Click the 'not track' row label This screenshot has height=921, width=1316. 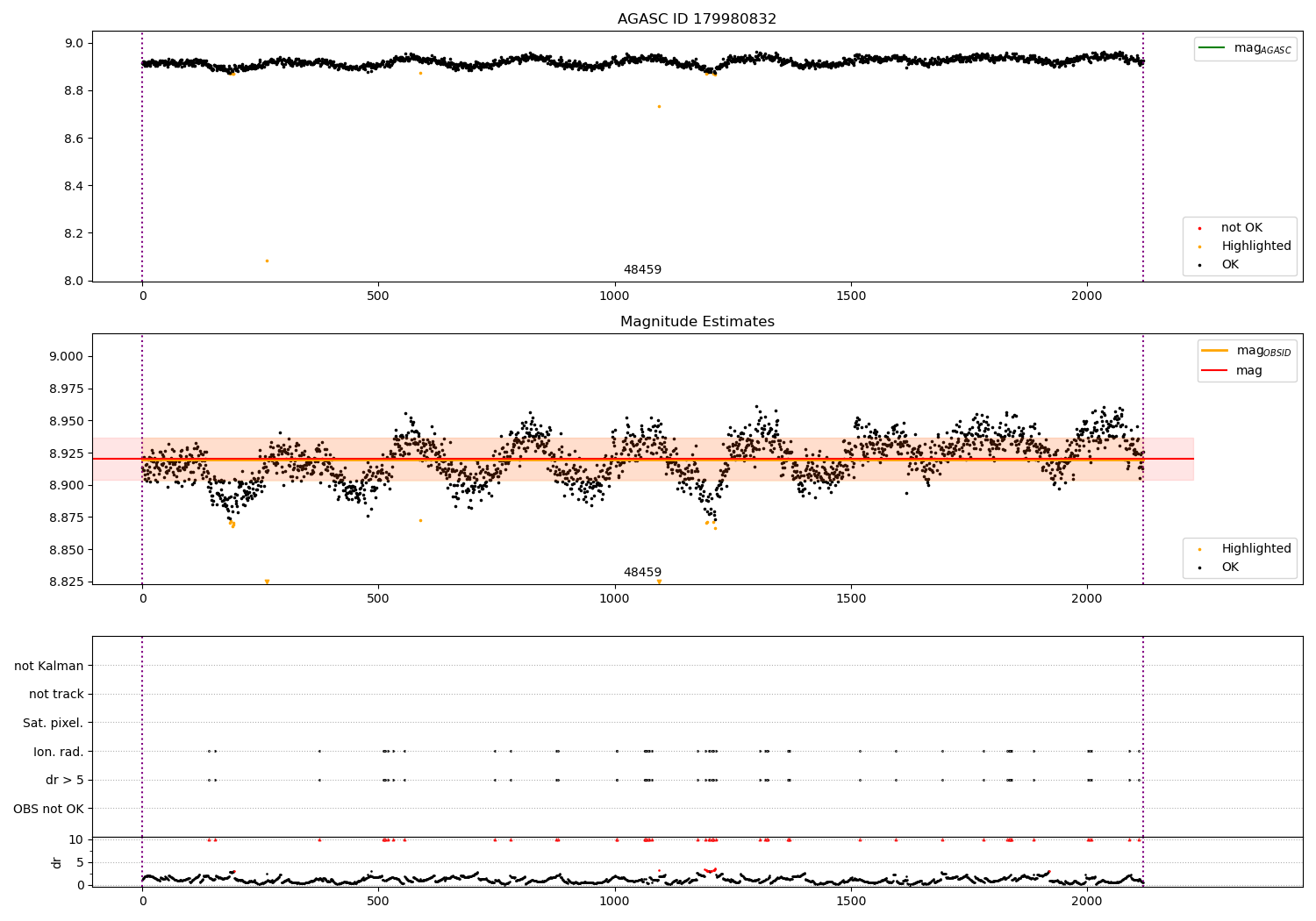(x=56, y=694)
